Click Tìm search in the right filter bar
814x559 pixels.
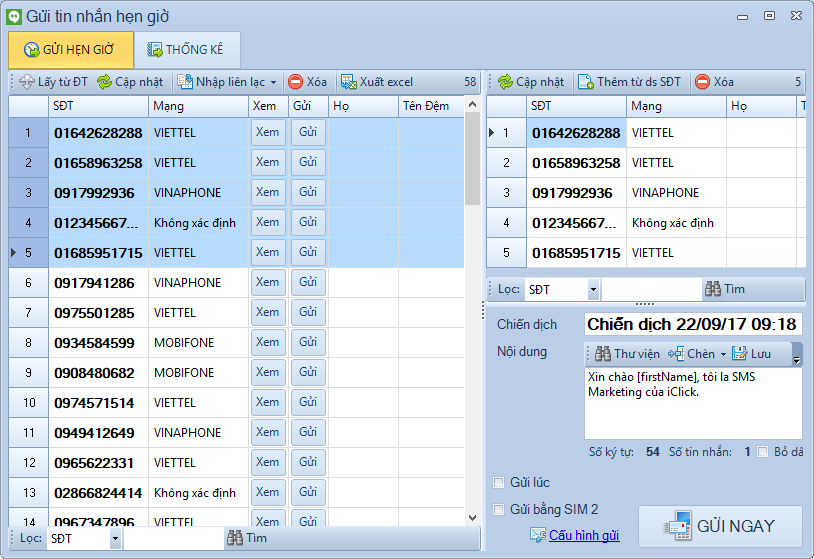pyautogui.click(x=725, y=289)
